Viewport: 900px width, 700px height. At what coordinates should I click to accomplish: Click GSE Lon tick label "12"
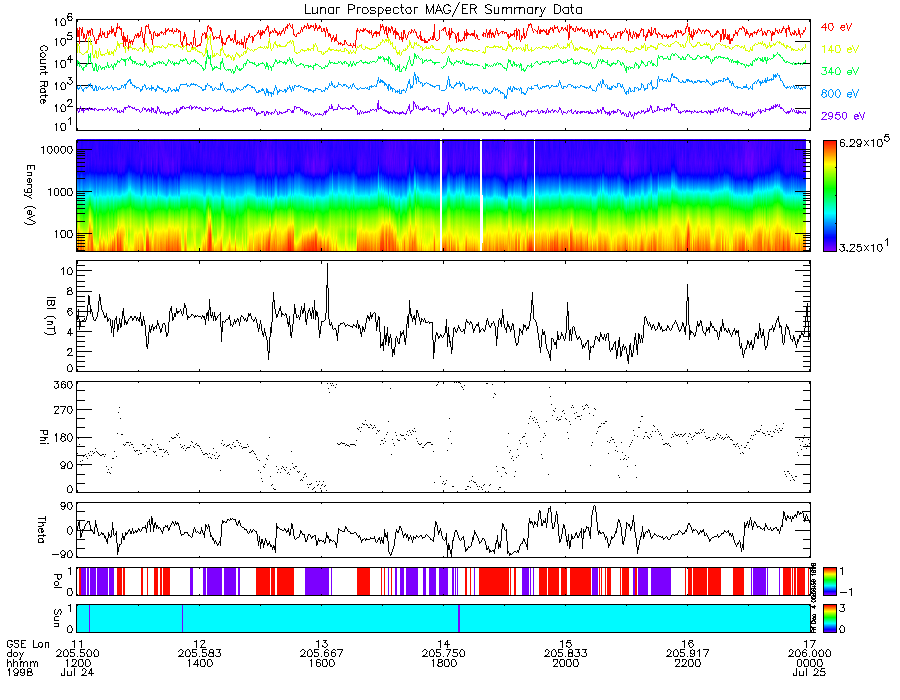[200, 644]
